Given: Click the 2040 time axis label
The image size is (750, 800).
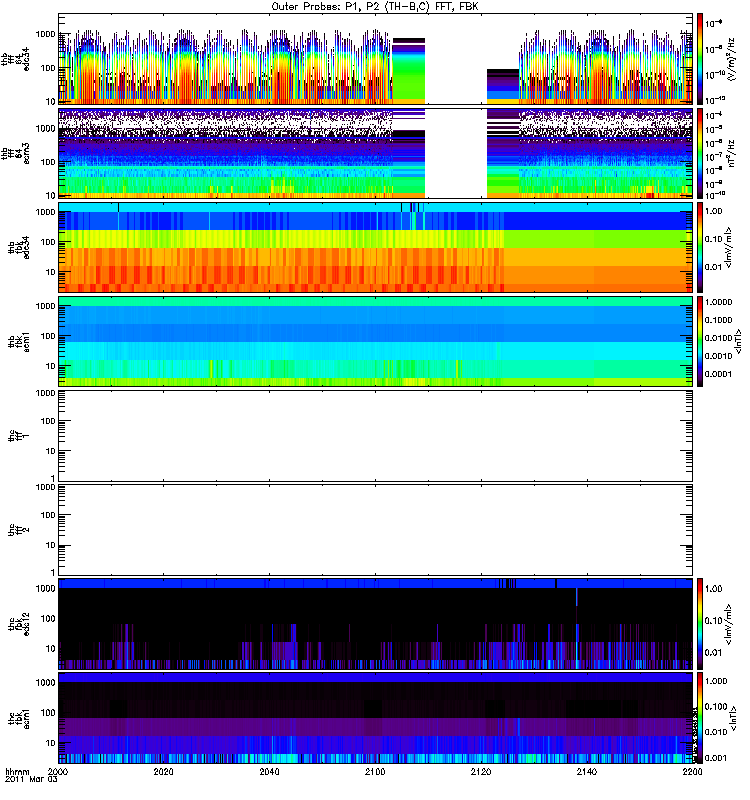Looking at the screenshot, I should pyautogui.click(x=269, y=771).
